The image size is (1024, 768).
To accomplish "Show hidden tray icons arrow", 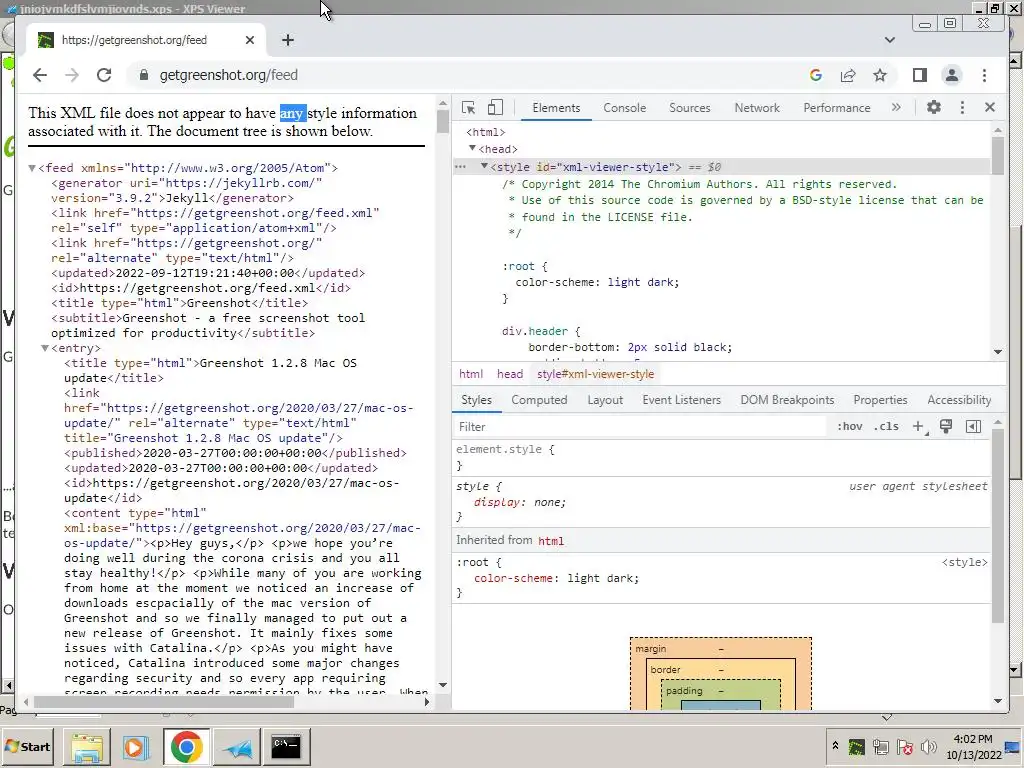I will 835,745.
